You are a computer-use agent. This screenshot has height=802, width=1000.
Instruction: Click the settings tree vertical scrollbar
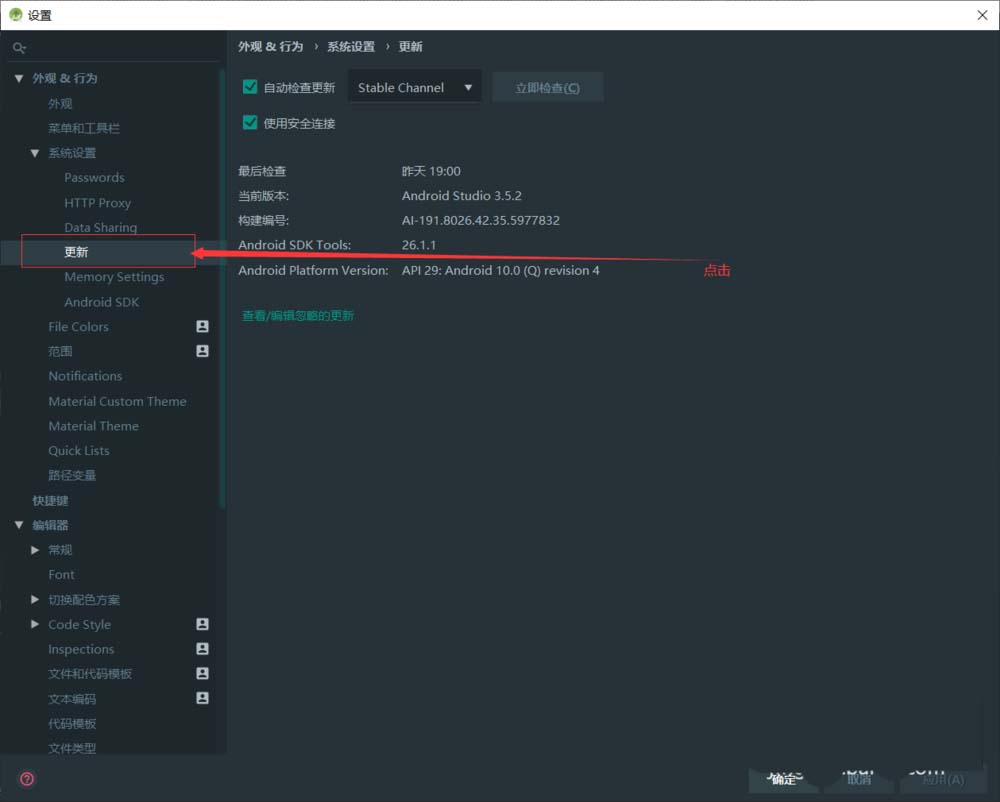point(222,288)
